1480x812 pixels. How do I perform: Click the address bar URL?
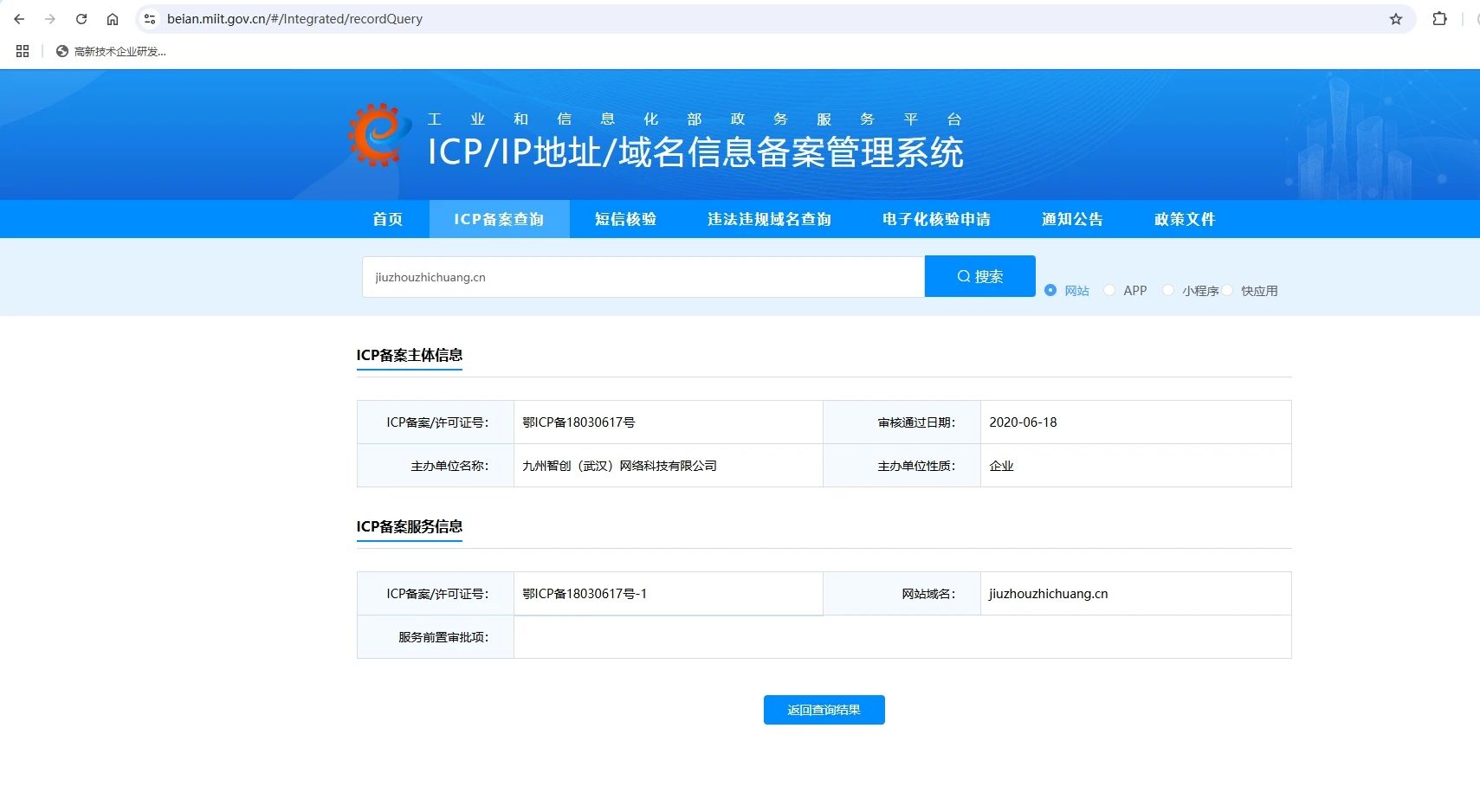294,19
